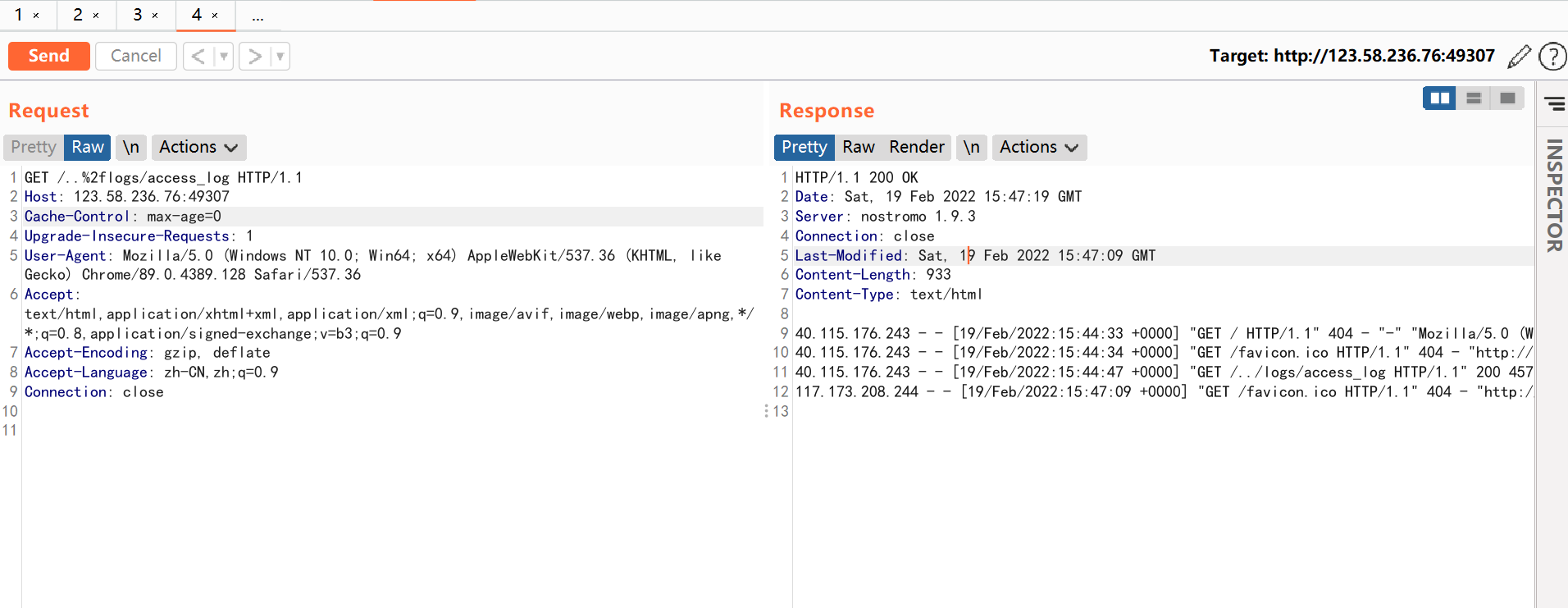Go back to previous request
Viewport: 1568px width, 608px height.
198,56
